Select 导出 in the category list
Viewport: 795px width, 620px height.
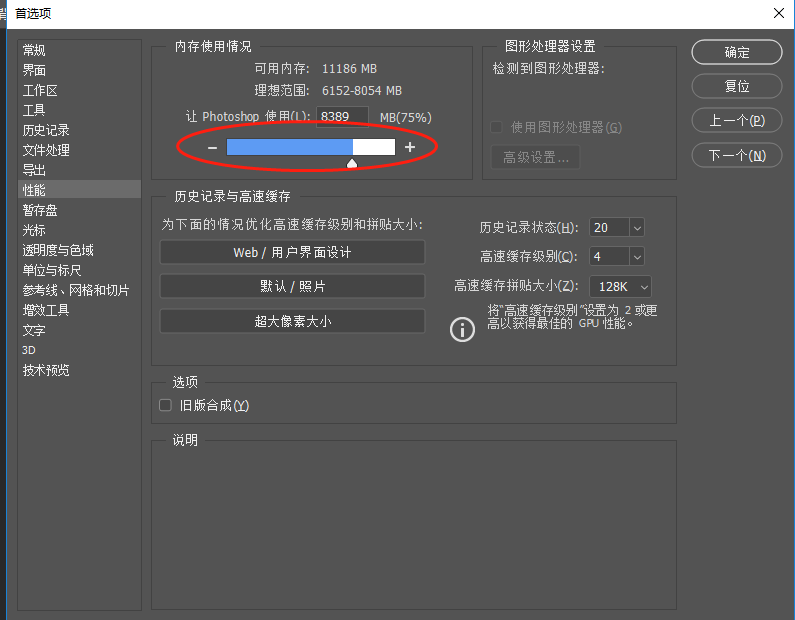click(79, 170)
